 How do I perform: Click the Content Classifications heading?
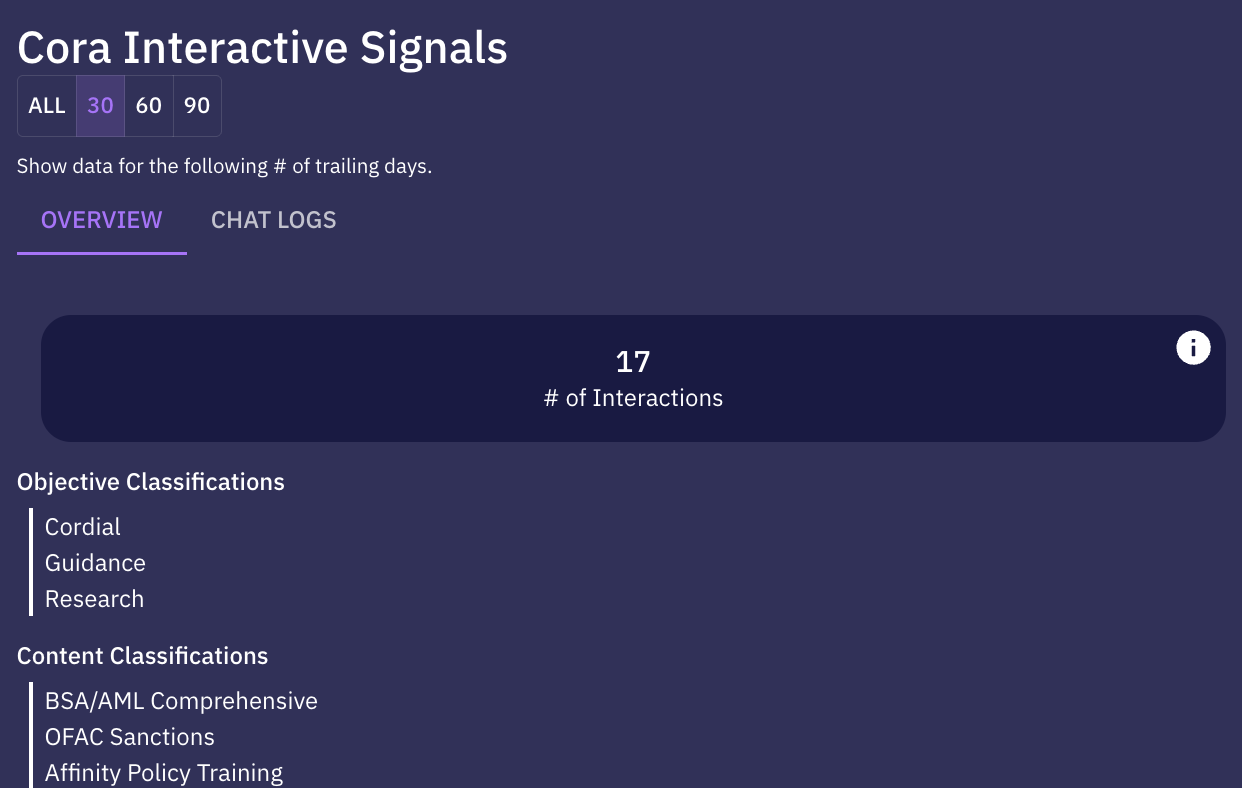point(143,656)
